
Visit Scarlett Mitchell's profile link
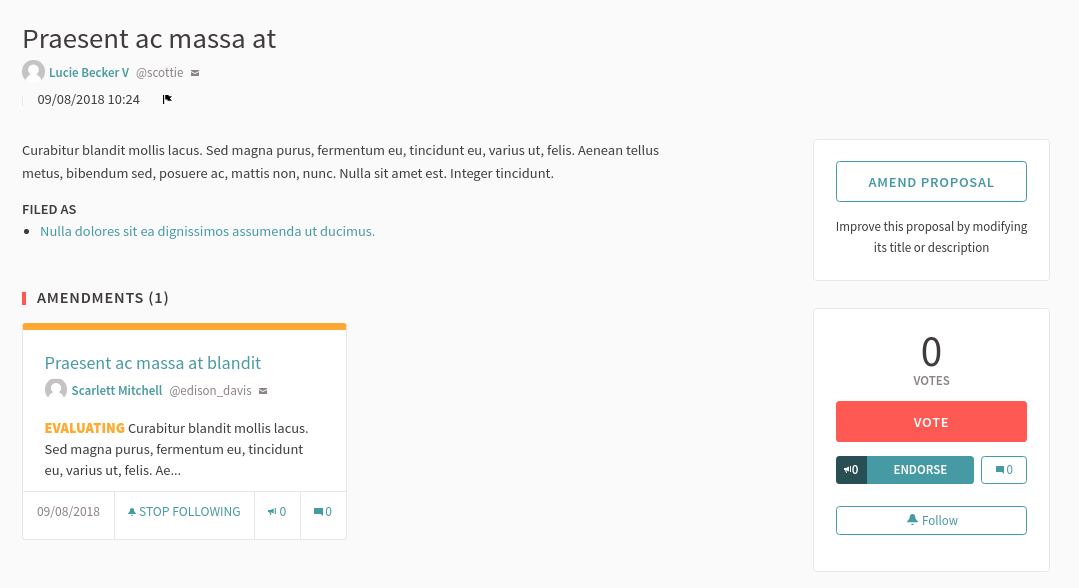117,391
